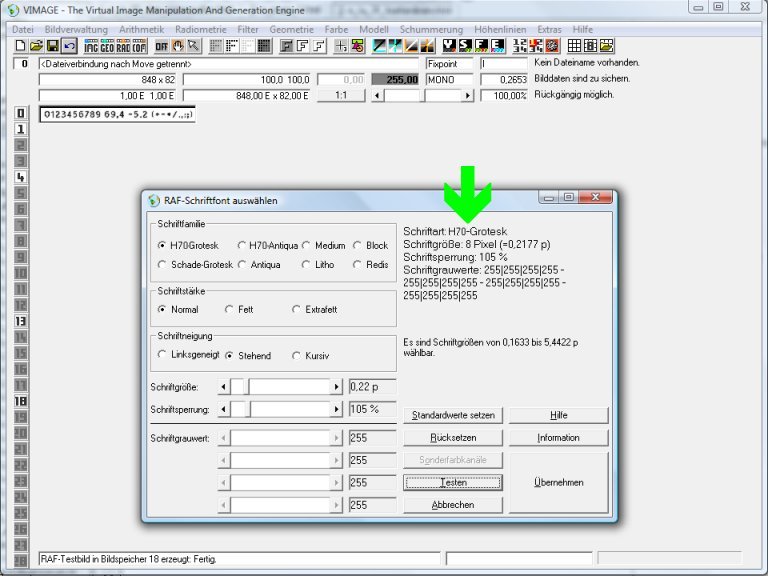
Task: Click the GEO toolbar icon
Action: coord(107,46)
